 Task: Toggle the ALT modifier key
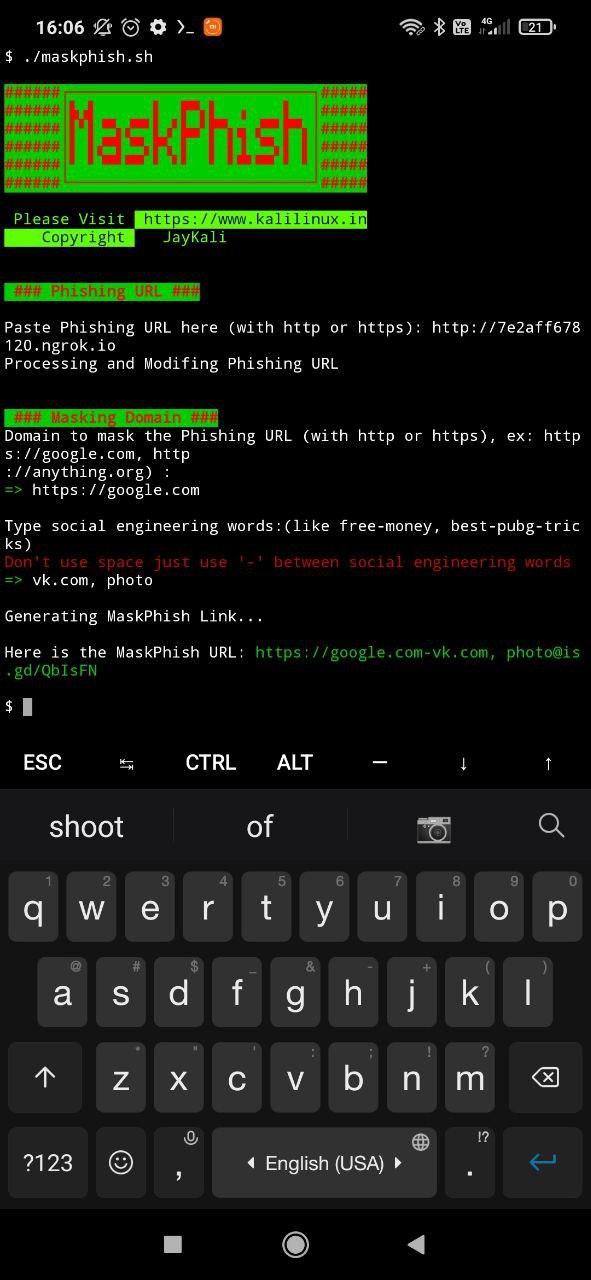pyautogui.click(x=295, y=763)
